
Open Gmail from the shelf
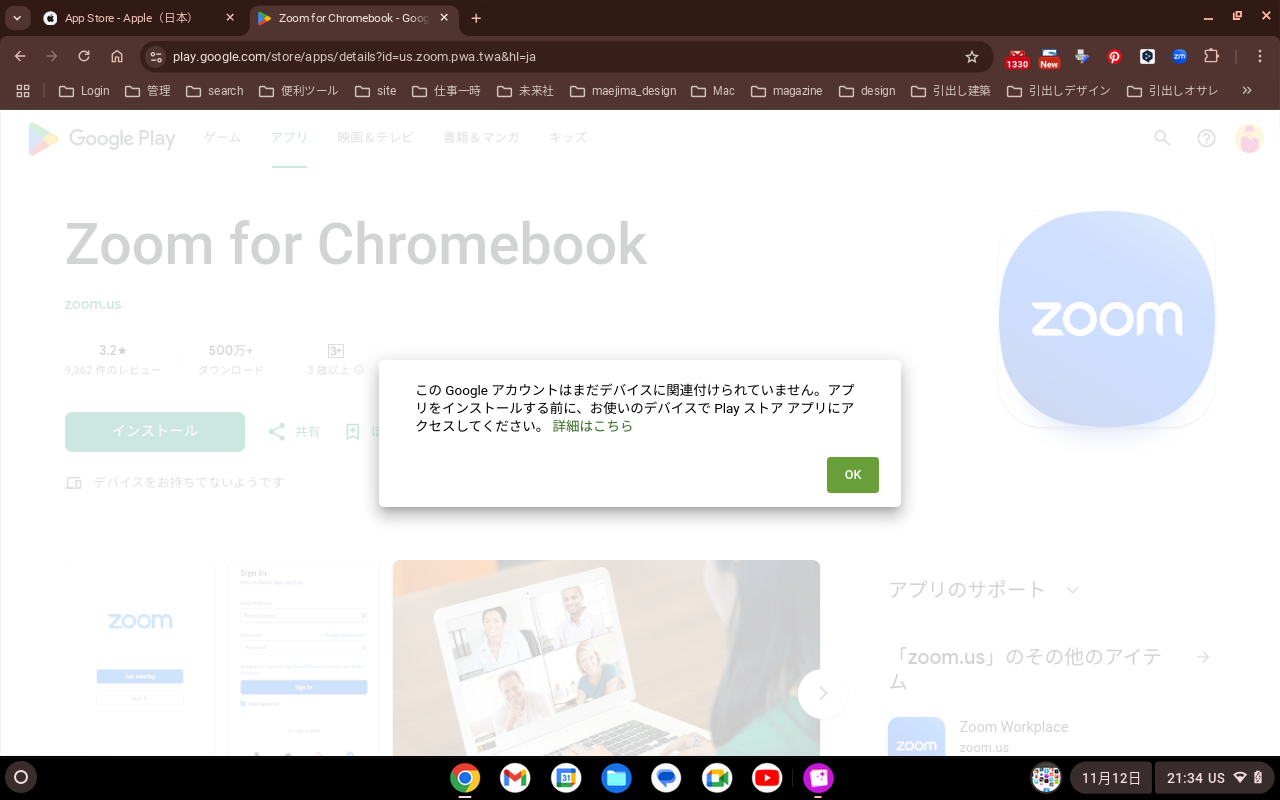pos(515,778)
